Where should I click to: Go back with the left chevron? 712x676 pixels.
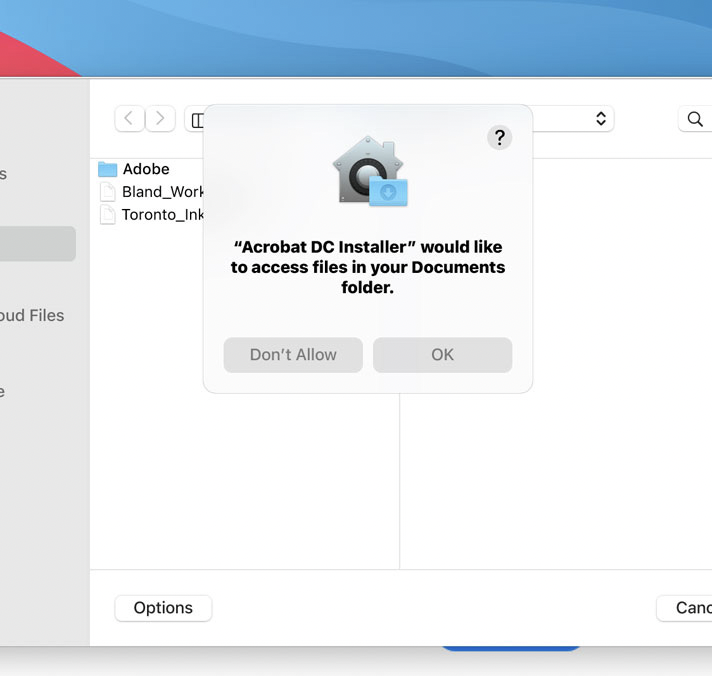pos(129,118)
